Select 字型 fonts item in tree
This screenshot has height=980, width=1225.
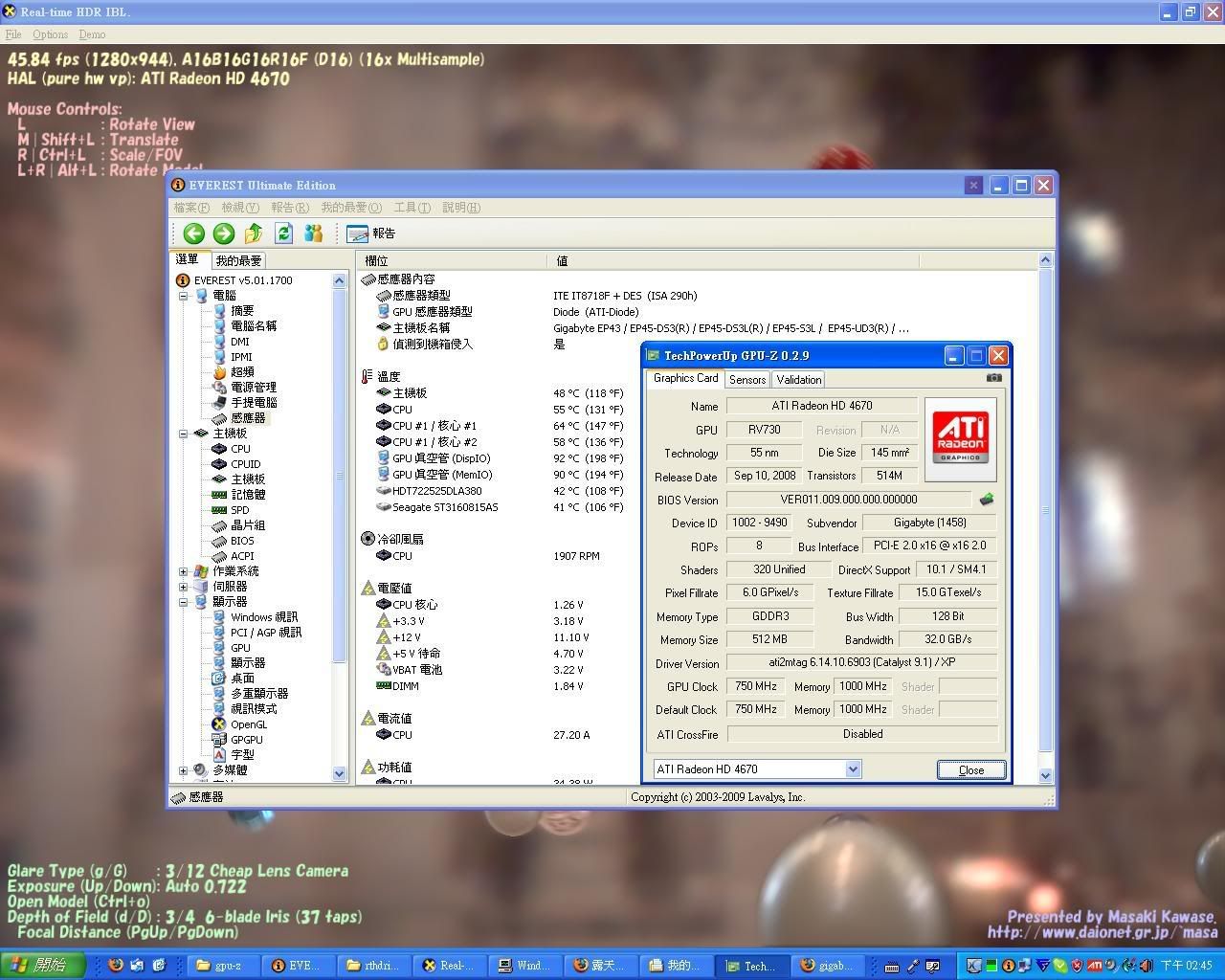click(x=242, y=755)
